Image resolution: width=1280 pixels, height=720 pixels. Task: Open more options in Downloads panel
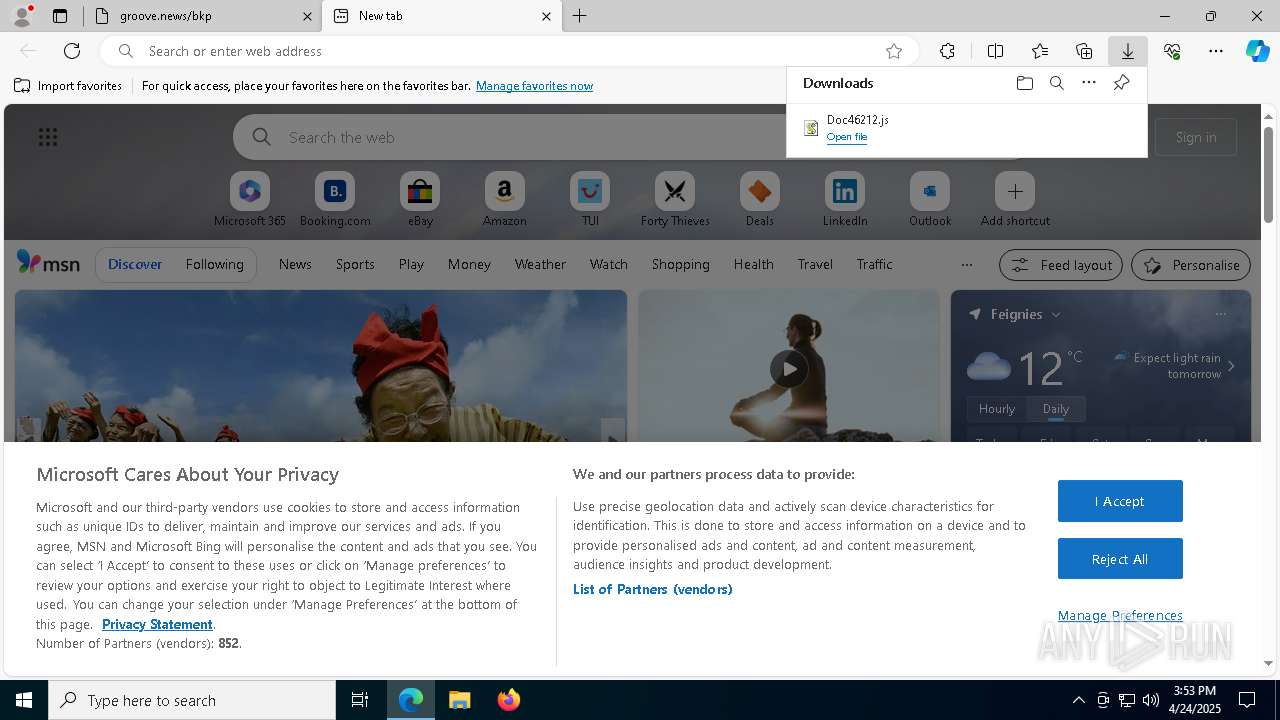tap(1089, 83)
